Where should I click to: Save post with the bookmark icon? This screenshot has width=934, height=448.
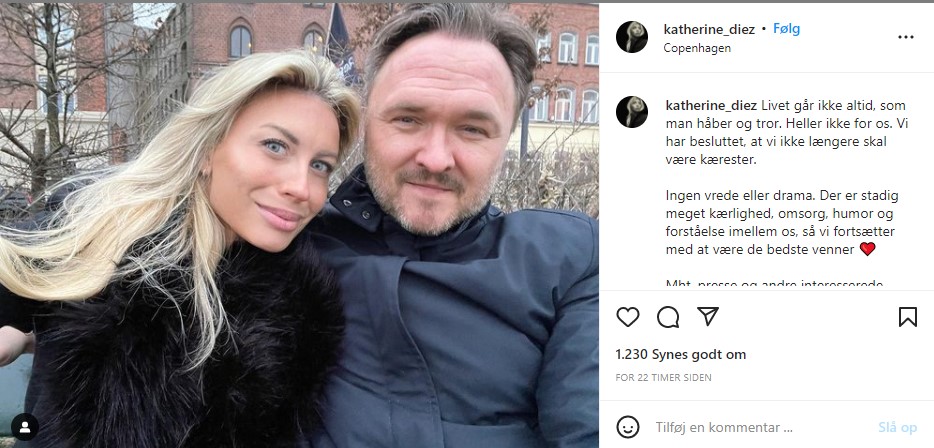click(907, 317)
